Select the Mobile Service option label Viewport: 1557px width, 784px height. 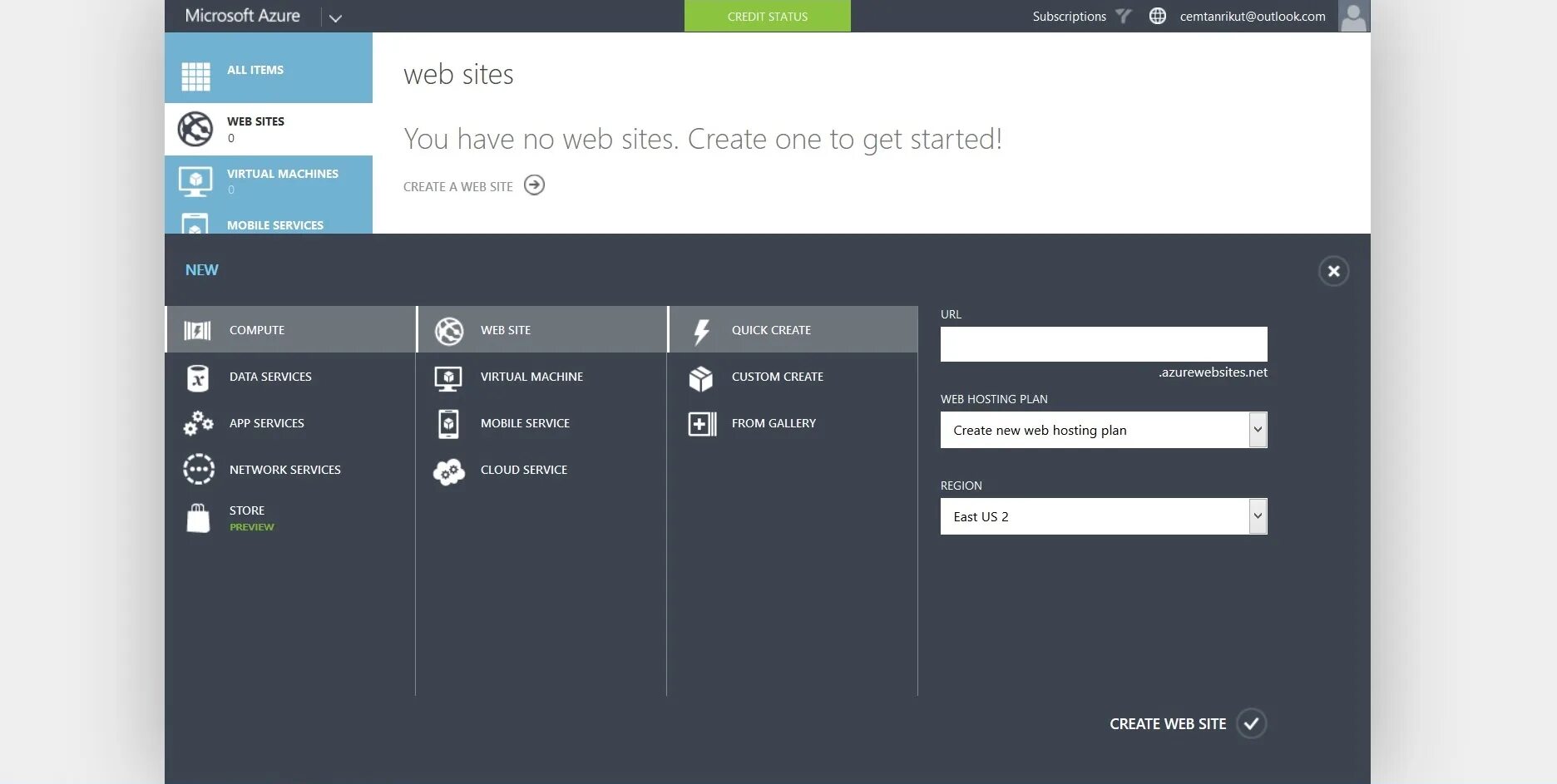pyautogui.click(x=525, y=423)
